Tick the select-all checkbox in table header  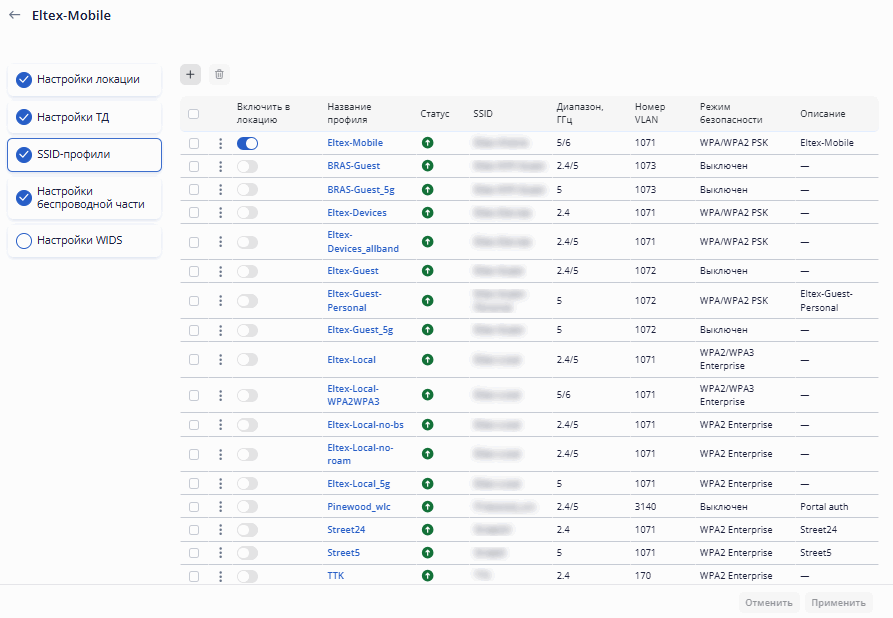194,114
